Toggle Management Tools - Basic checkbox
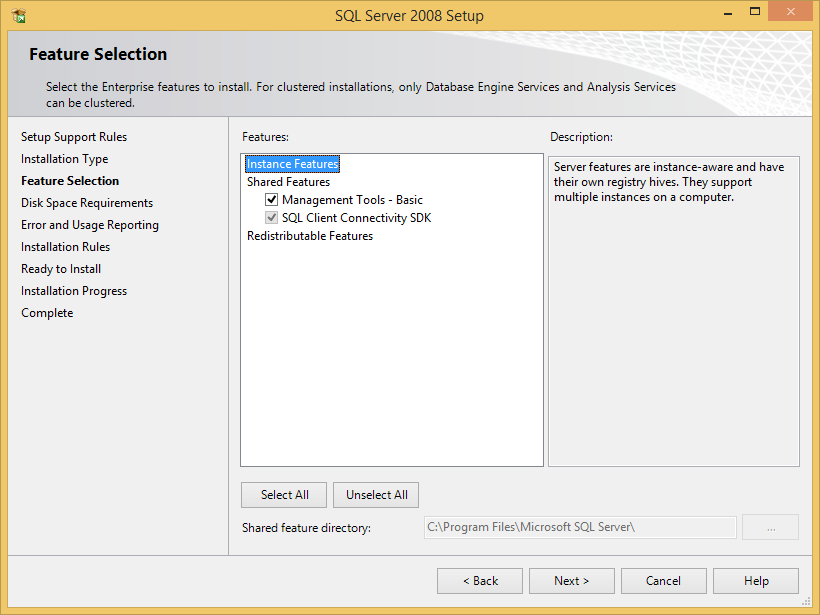 271,199
